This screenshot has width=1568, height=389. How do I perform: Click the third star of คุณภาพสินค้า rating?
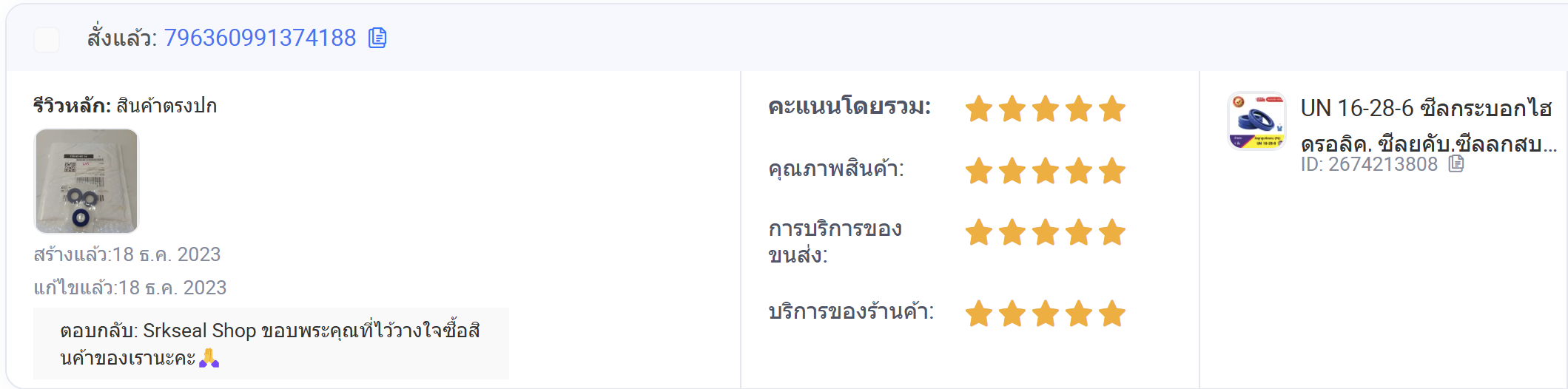1045,172
